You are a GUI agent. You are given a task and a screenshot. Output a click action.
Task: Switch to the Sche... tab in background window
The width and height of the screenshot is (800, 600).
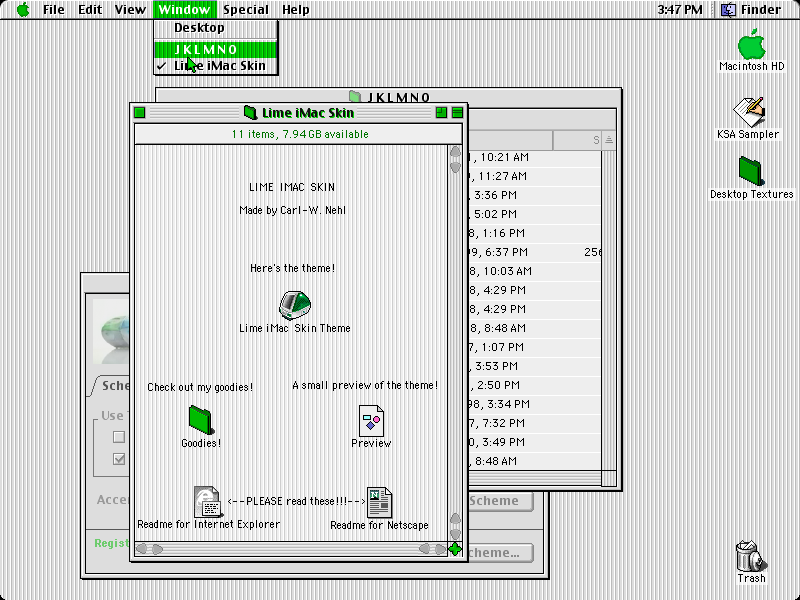click(113, 386)
